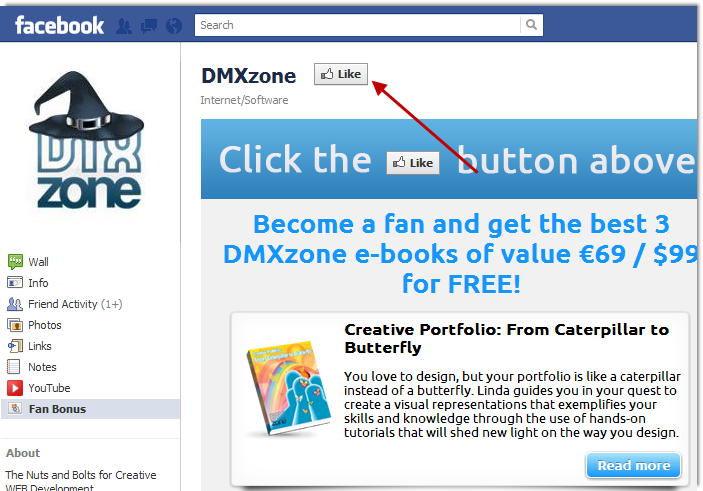This screenshot has height=491, width=703.
Task: Like the DMXzone page
Action: point(341,74)
